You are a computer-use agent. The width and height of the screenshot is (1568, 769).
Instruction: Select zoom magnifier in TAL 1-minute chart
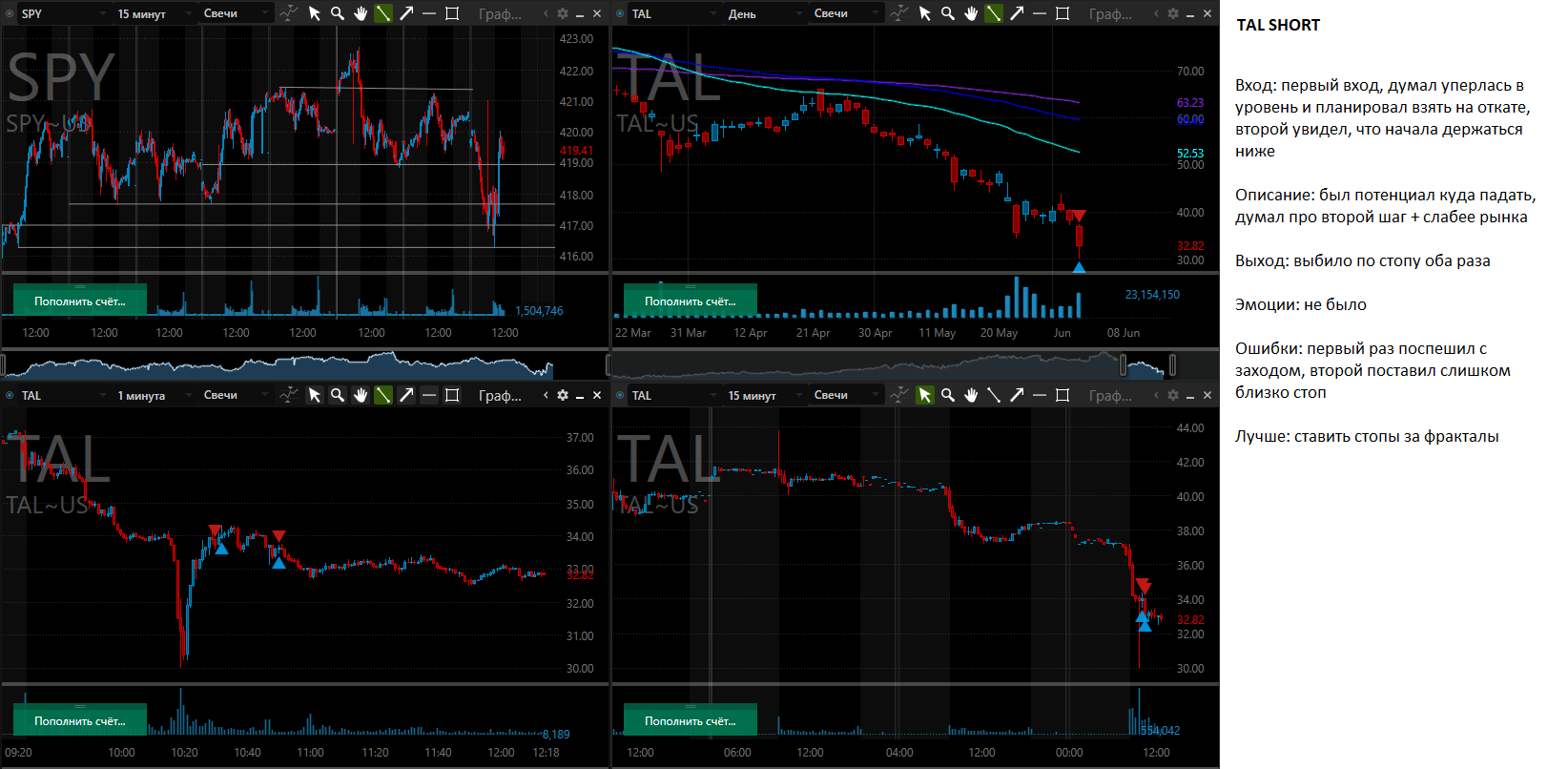point(338,395)
